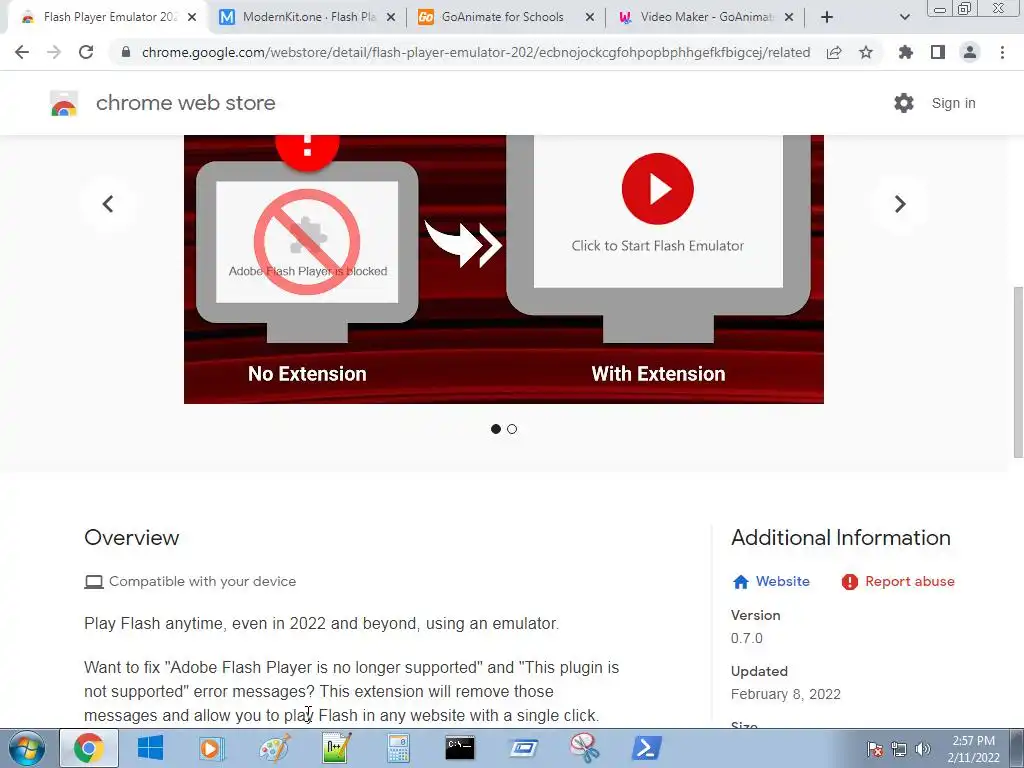The height and width of the screenshot is (768, 1024).
Task: Open the Chrome profile avatar menu
Action: click(x=970, y=52)
